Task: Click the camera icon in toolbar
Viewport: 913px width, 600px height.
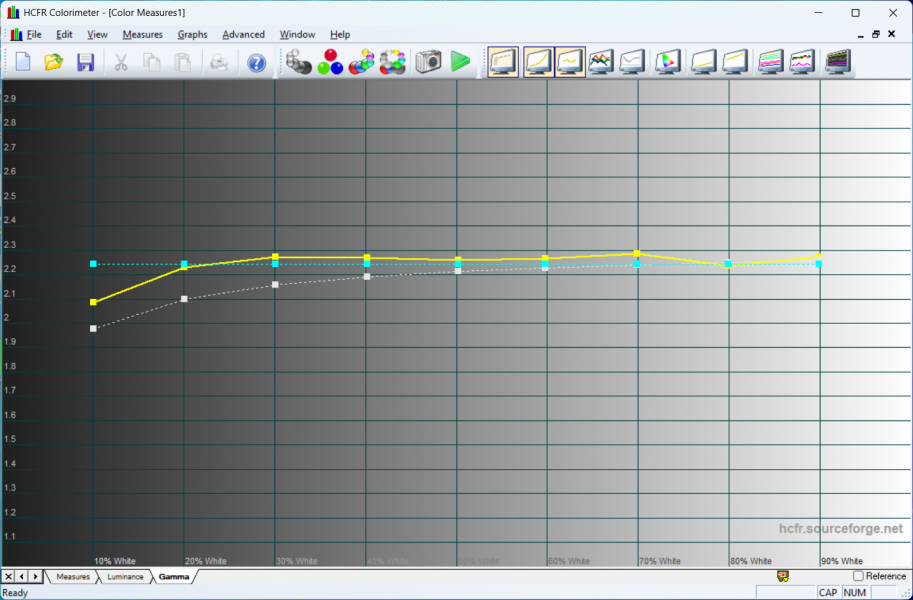Action: coord(429,62)
